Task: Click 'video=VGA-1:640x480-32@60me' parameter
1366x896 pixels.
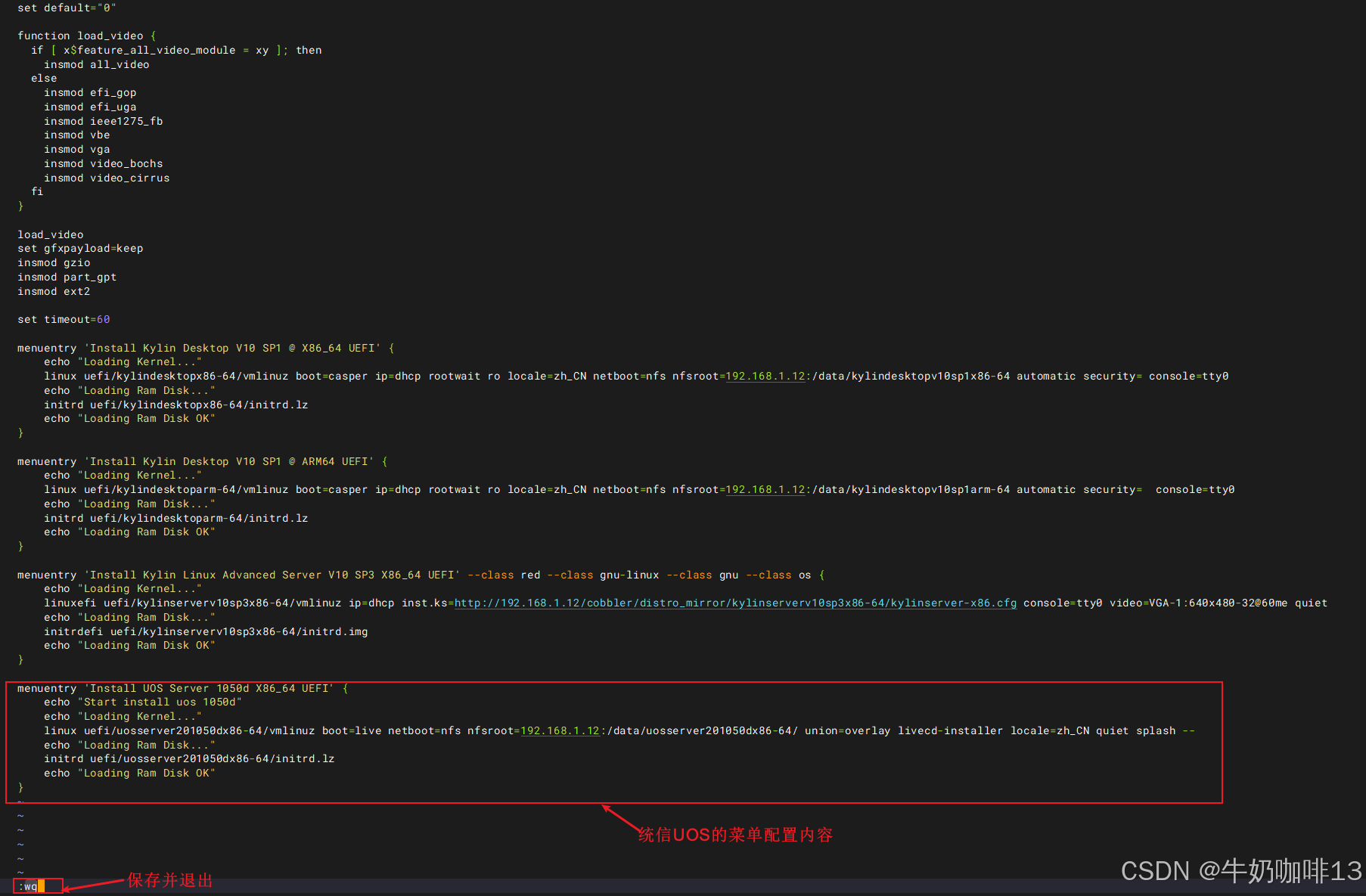Action: coord(1199,603)
